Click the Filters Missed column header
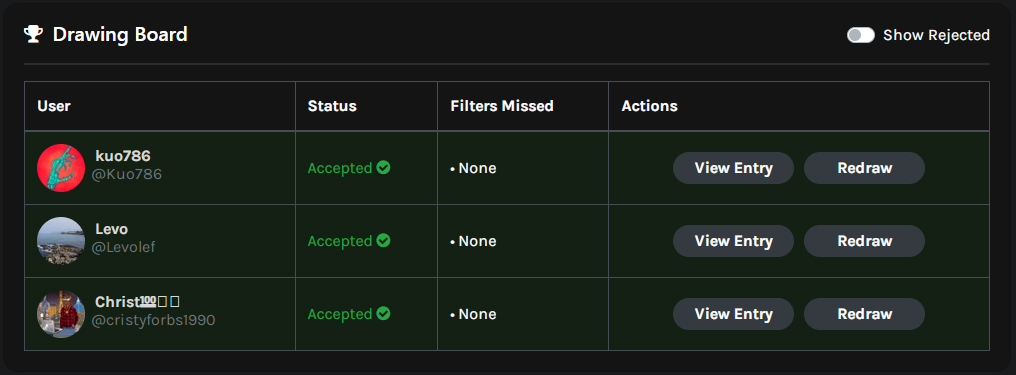Image resolution: width=1016 pixels, height=375 pixels. pos(502,106)
